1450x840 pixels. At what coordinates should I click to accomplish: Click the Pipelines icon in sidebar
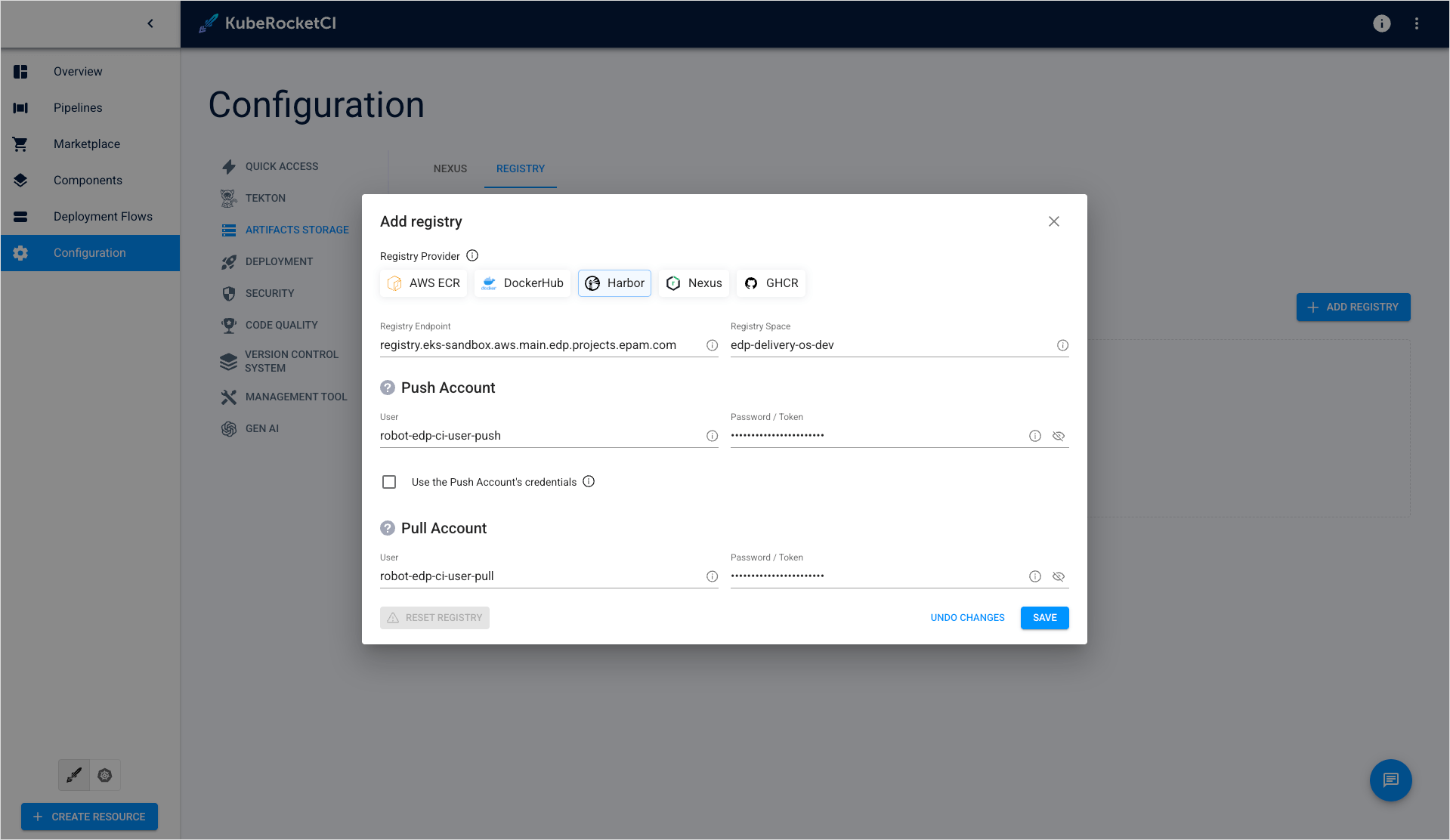20,108
